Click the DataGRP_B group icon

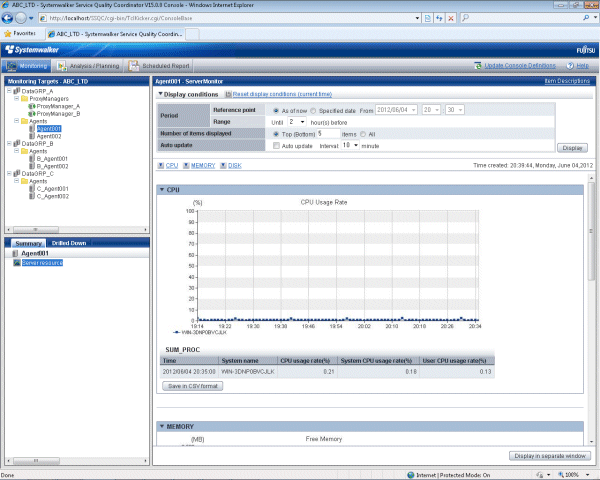point(17,144)
